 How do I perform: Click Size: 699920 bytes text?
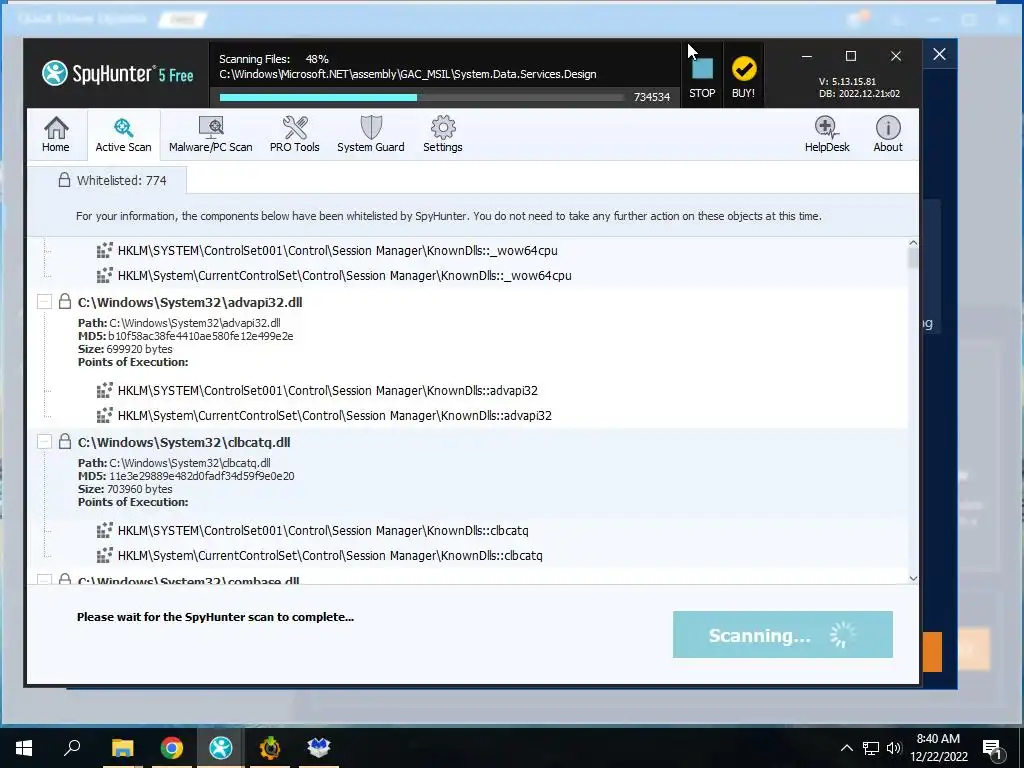(125, 349)
